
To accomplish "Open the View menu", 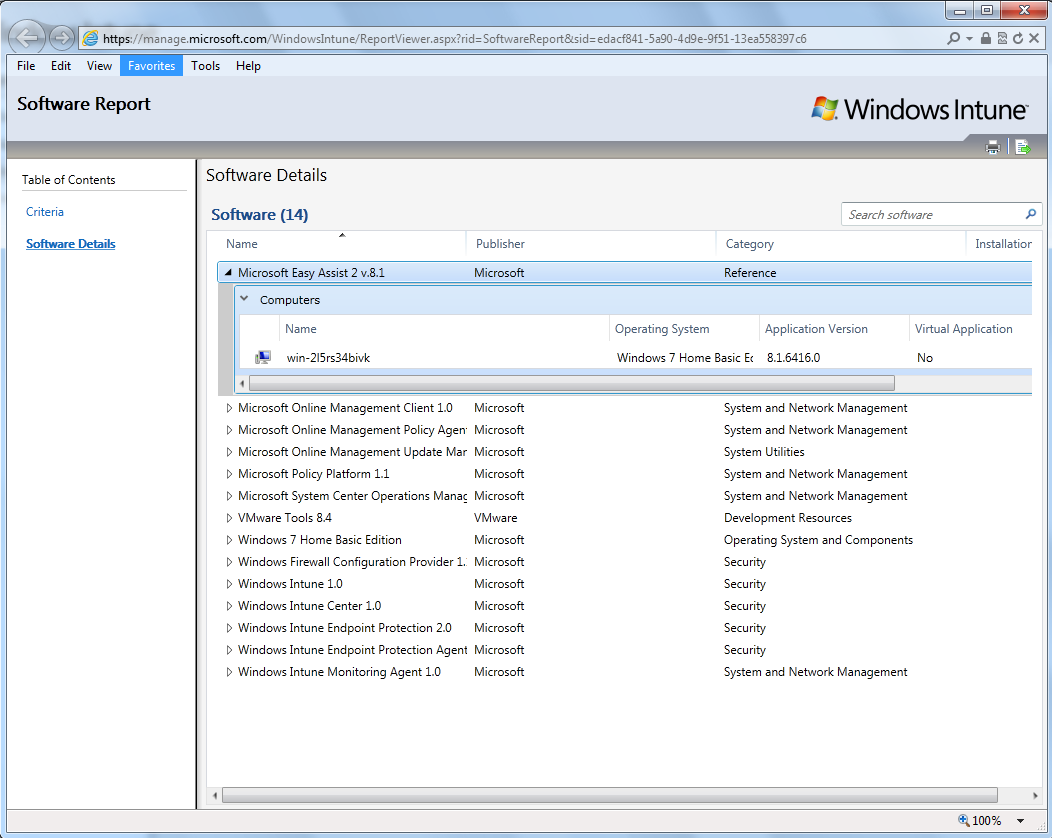I will click(99, 66).
